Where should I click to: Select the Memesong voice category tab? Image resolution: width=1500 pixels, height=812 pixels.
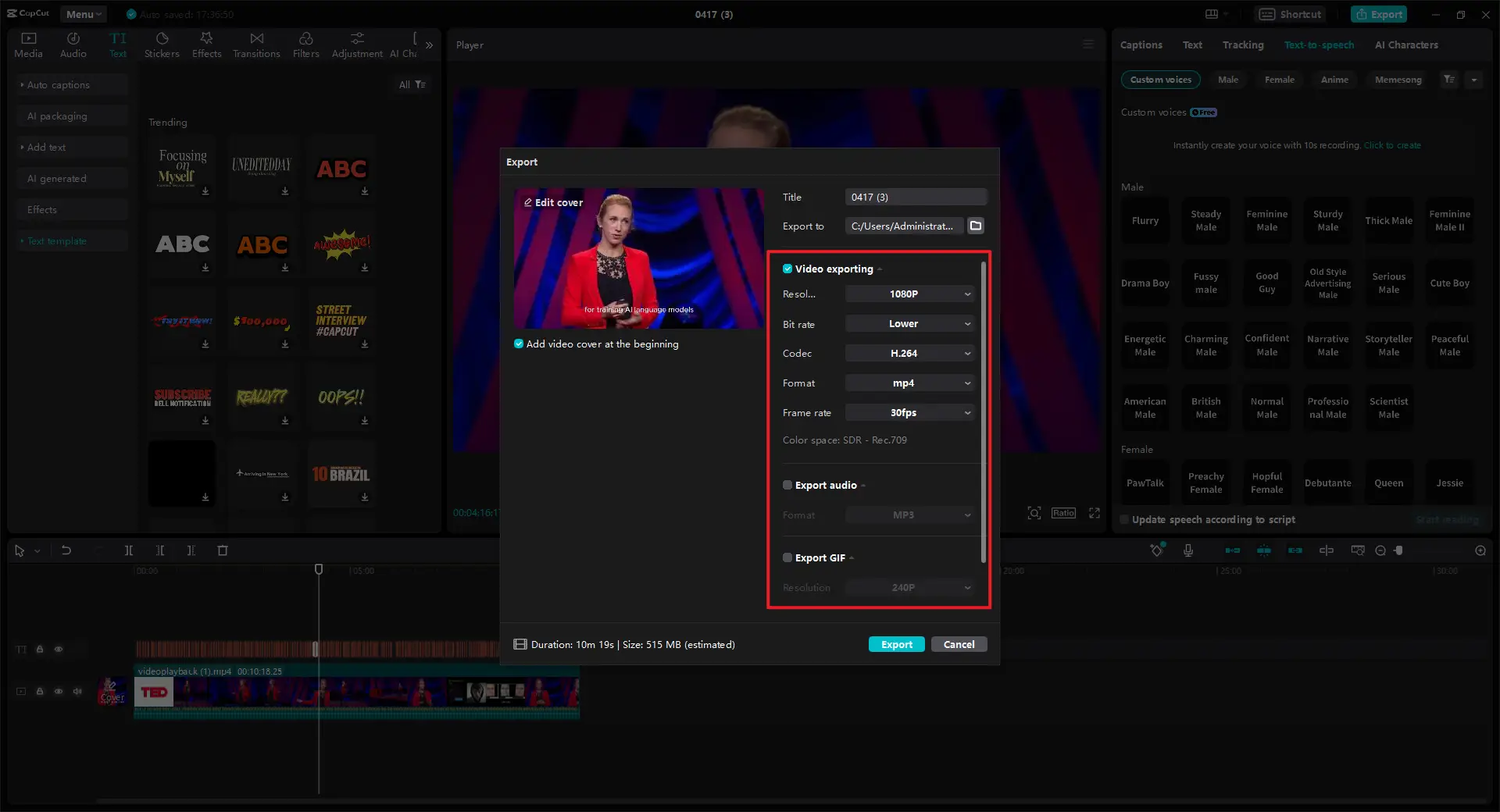point(1398,80)
